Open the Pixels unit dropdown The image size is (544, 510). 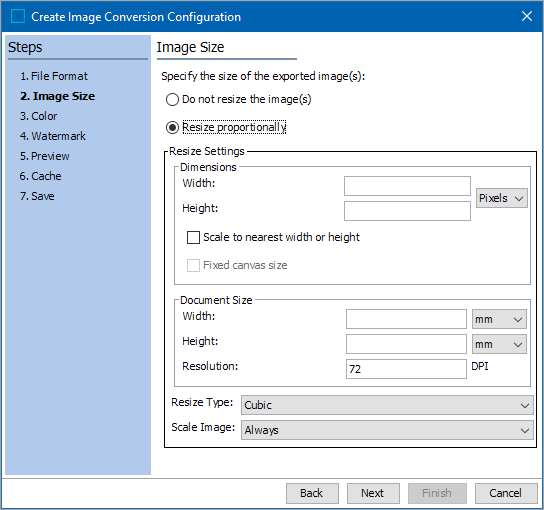click(502, 198)
